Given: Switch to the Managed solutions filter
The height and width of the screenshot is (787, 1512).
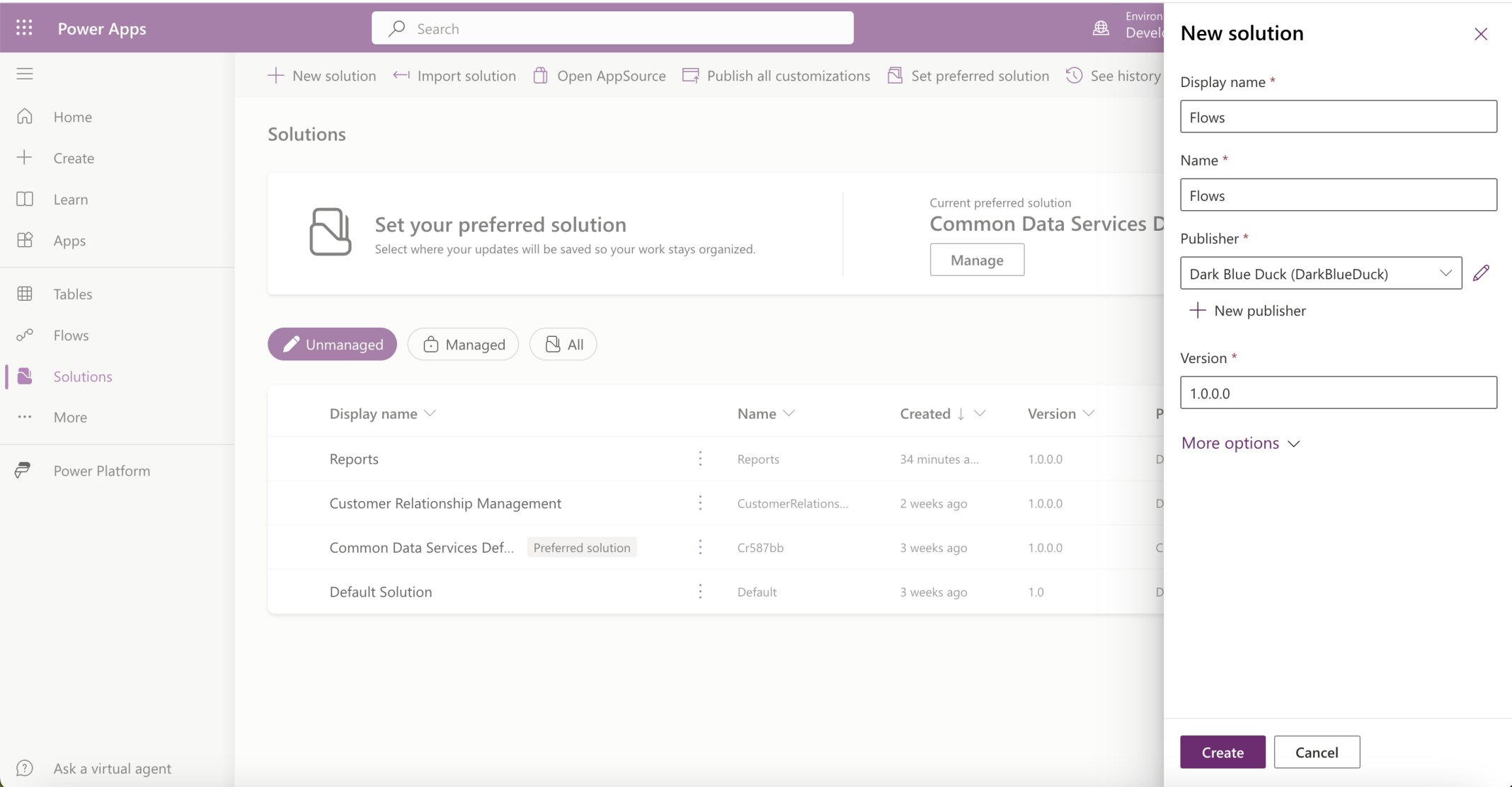Looking at the screenshot, I should pos(463,344).
